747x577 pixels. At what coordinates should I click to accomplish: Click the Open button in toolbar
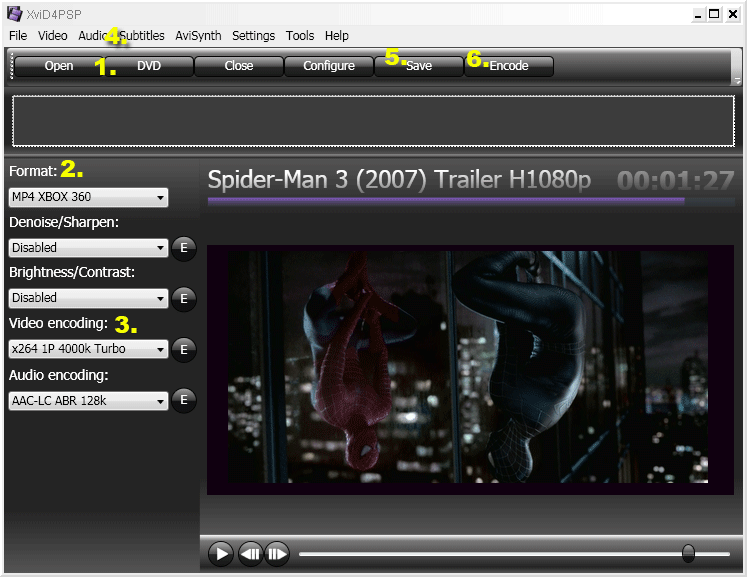59,66
